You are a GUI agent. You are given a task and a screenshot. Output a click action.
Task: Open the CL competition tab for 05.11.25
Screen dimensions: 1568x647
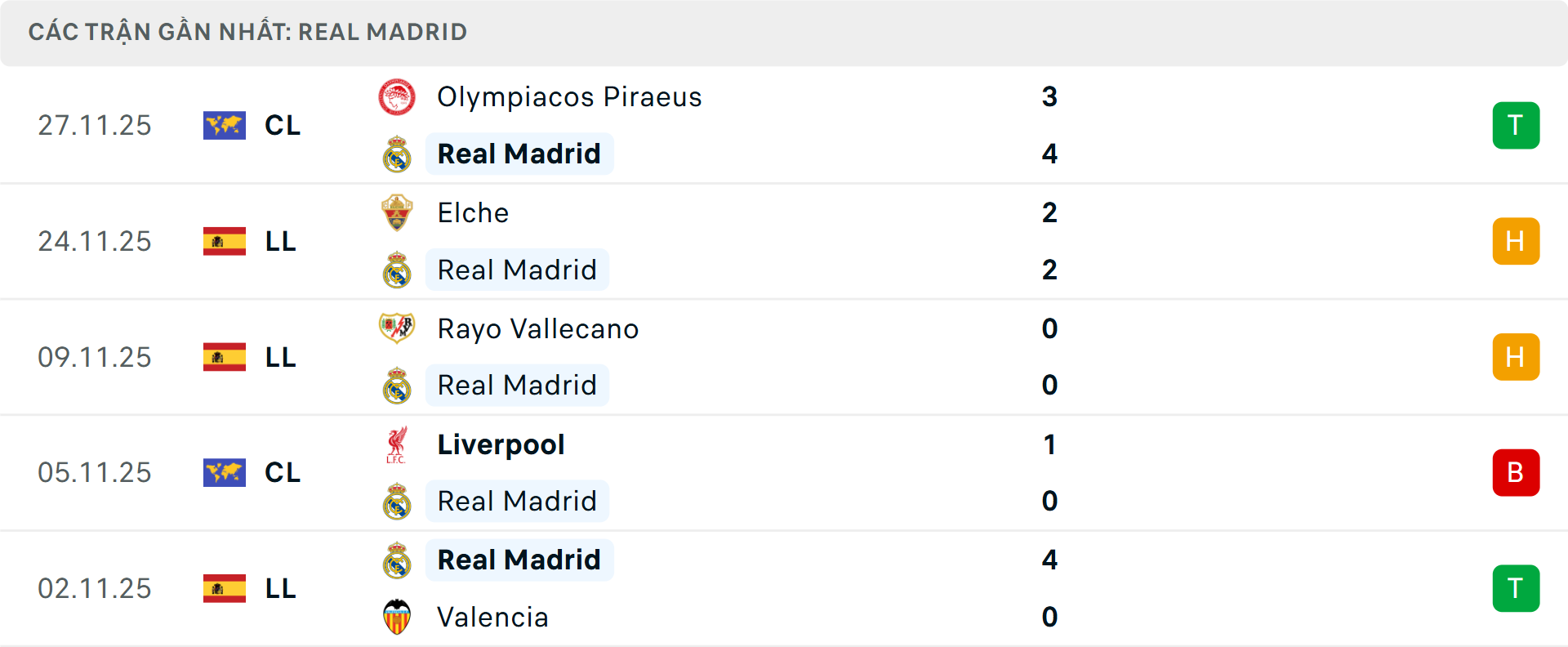pos(282,472)
